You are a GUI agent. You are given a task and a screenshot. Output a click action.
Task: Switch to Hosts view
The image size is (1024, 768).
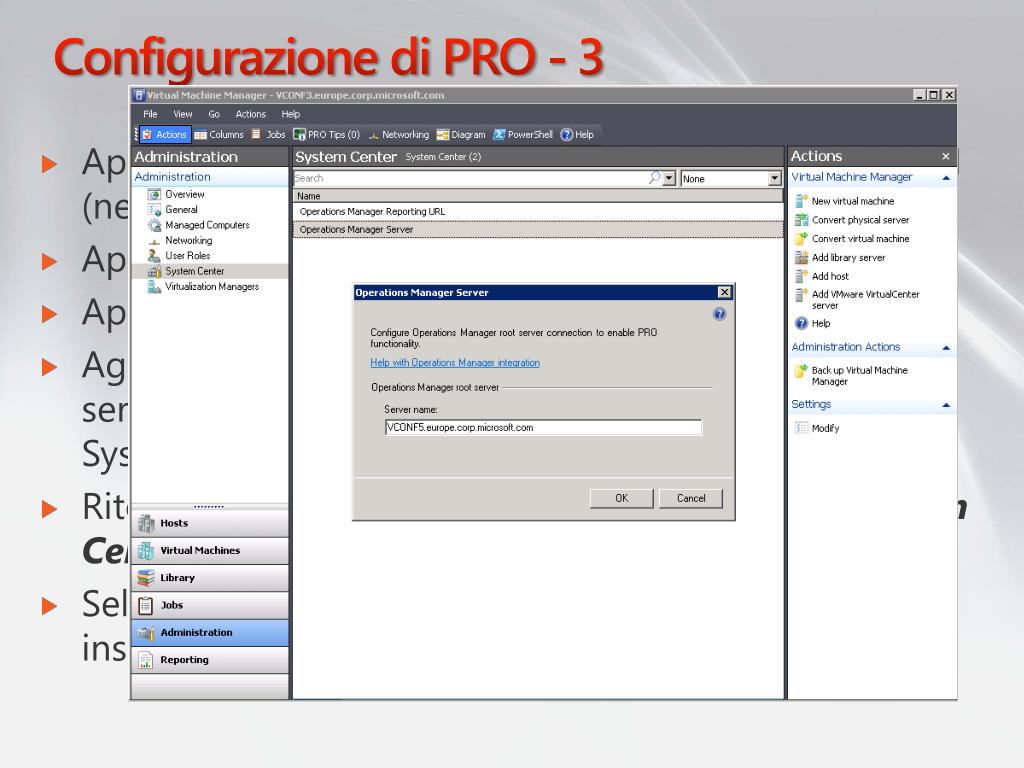[210, 523]
